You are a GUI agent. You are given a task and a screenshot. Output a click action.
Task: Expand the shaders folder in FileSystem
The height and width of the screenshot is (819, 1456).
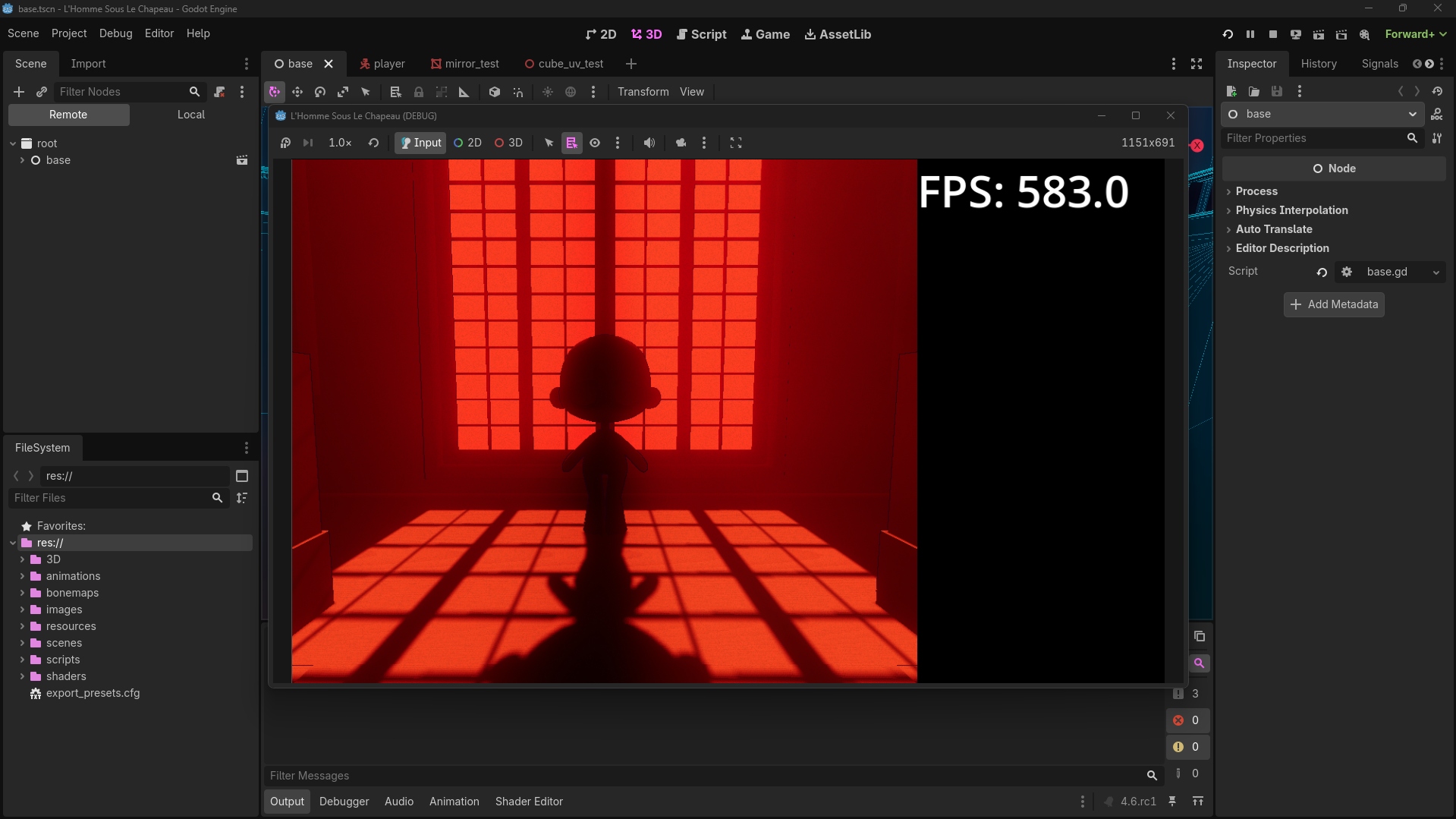coord(23,676)
